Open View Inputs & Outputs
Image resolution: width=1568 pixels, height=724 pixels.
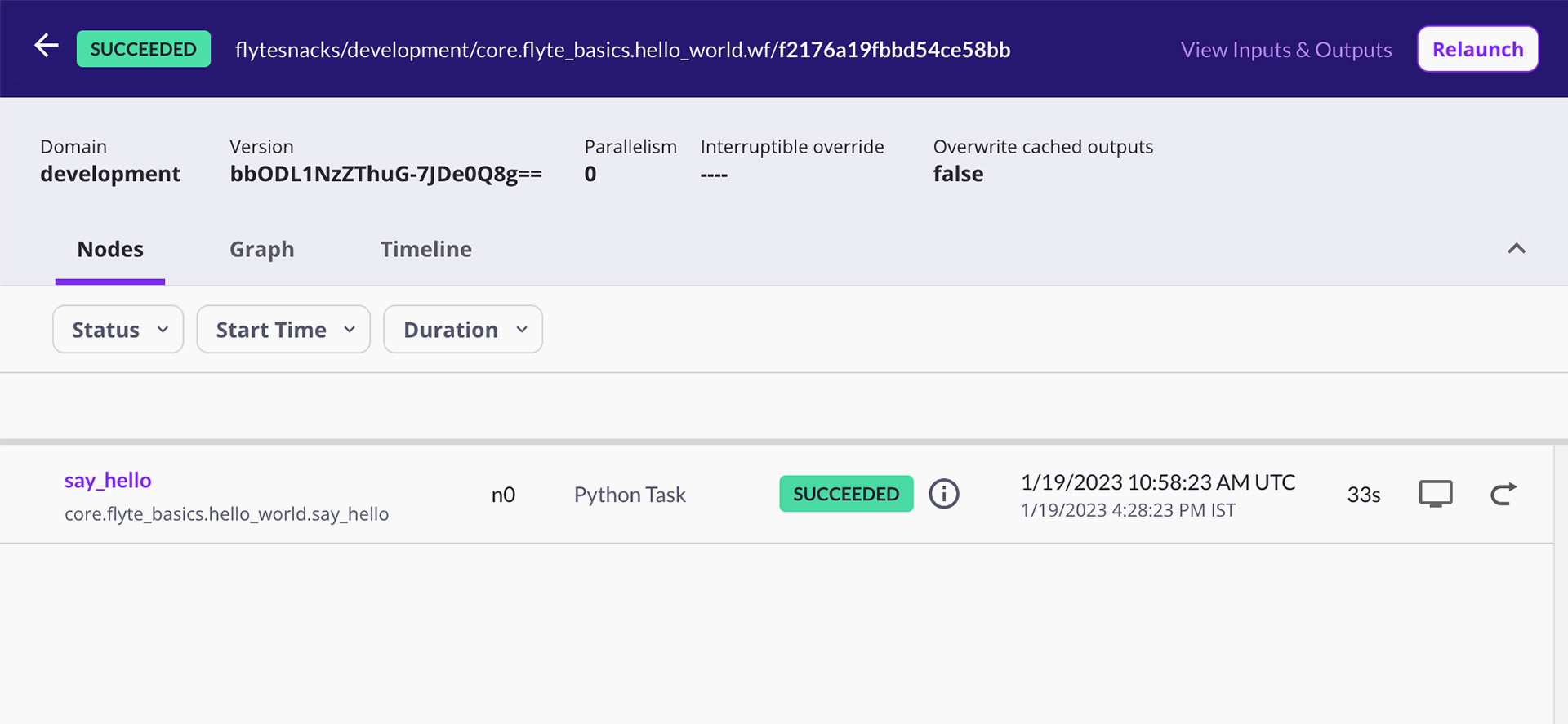tap(1285, 50)
